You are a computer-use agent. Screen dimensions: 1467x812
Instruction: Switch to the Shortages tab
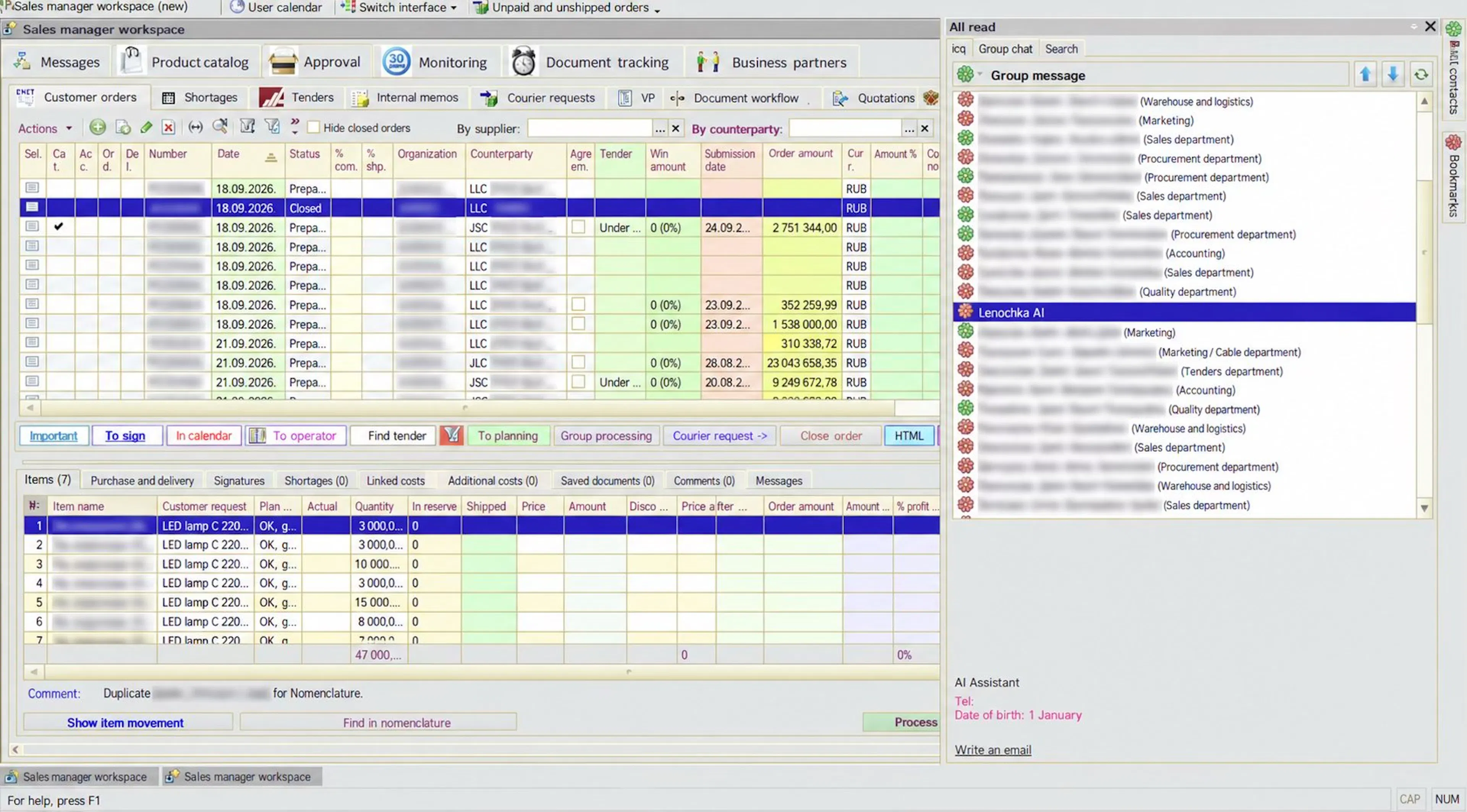[200, 97]
